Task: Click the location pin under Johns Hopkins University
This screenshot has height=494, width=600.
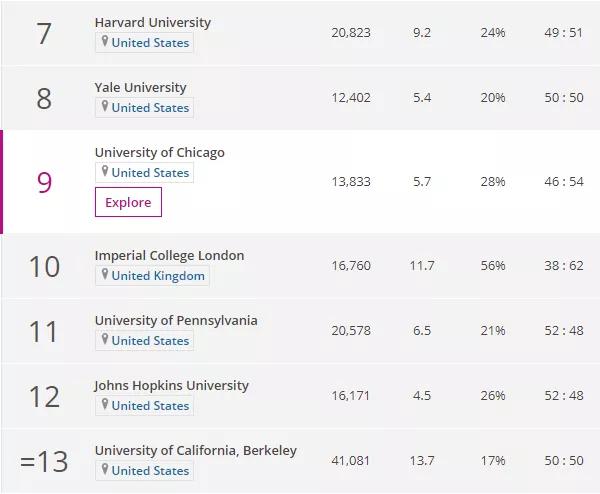Action: point(104,404)
